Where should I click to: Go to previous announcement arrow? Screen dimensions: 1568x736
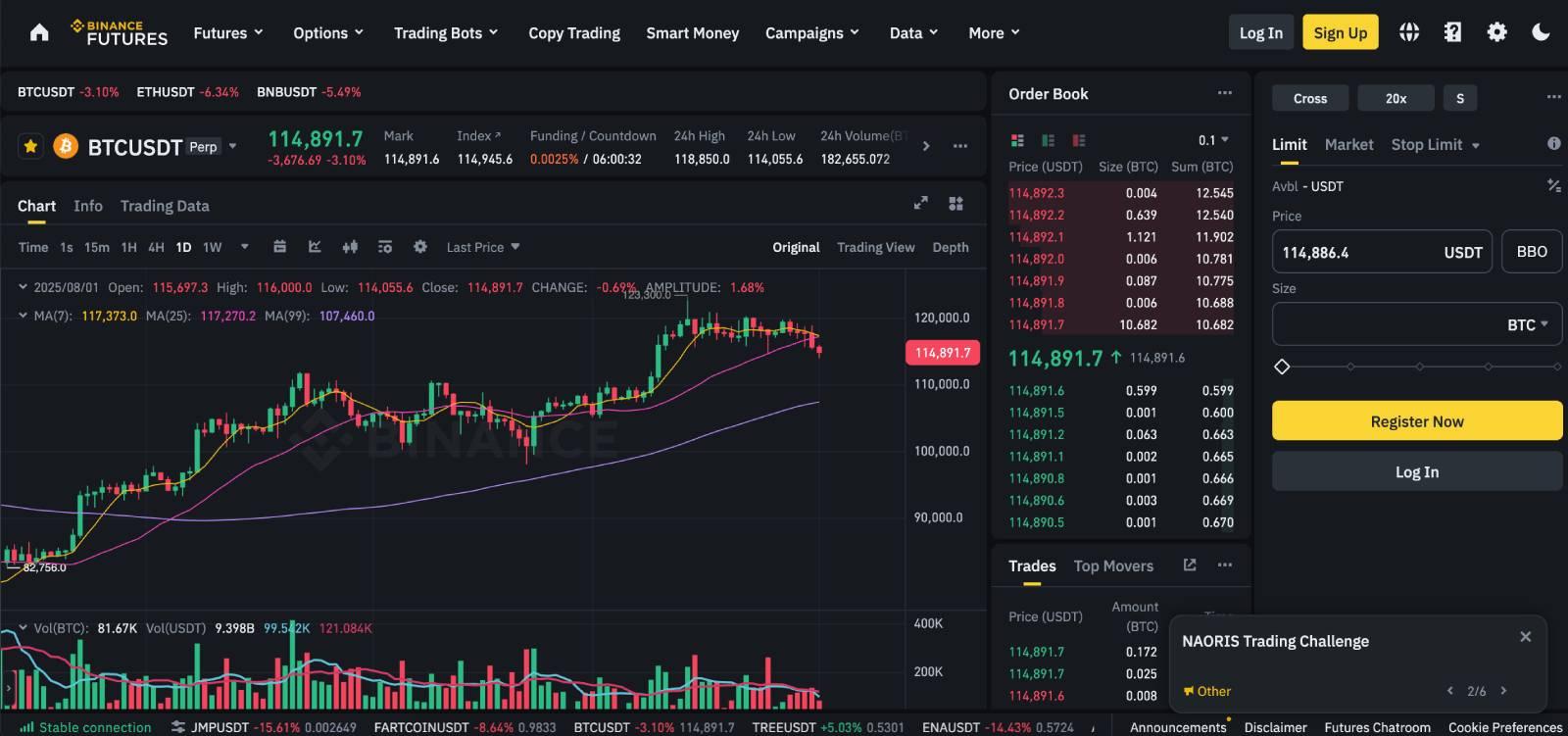pyautogui.click(x=1450, y=691)
